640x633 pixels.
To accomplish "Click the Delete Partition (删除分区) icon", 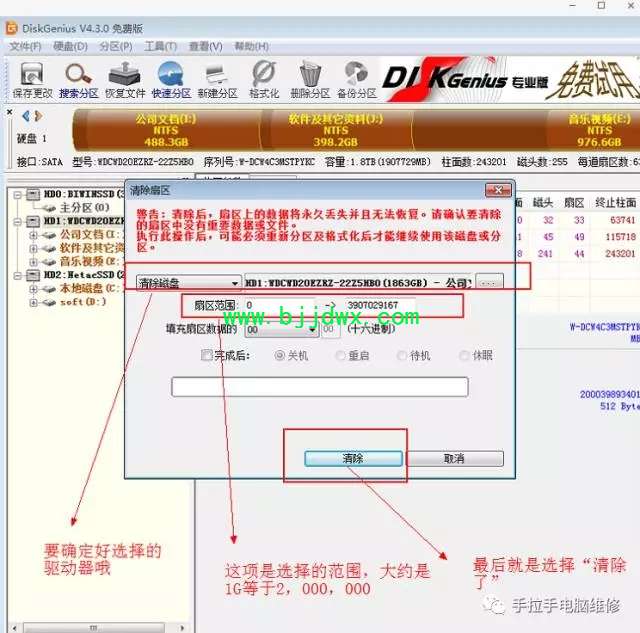I will click(x=310, y=80).
